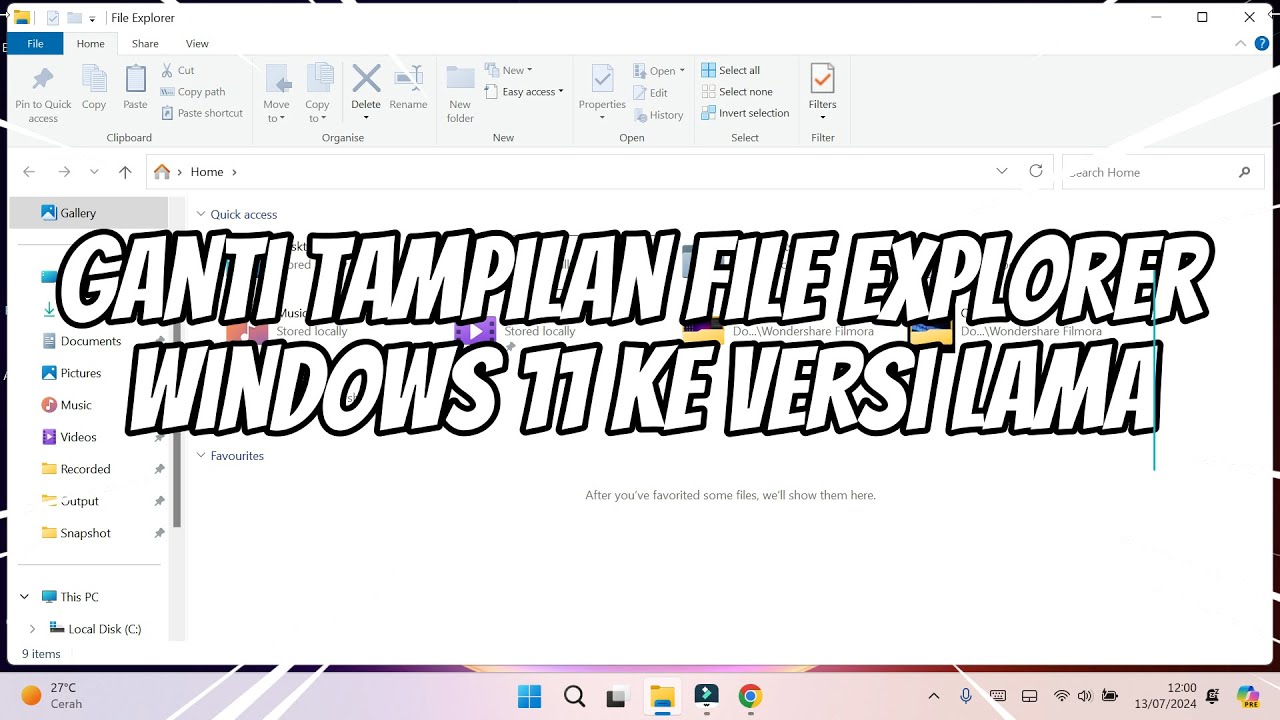Click Invert selection

click(746, 113)
